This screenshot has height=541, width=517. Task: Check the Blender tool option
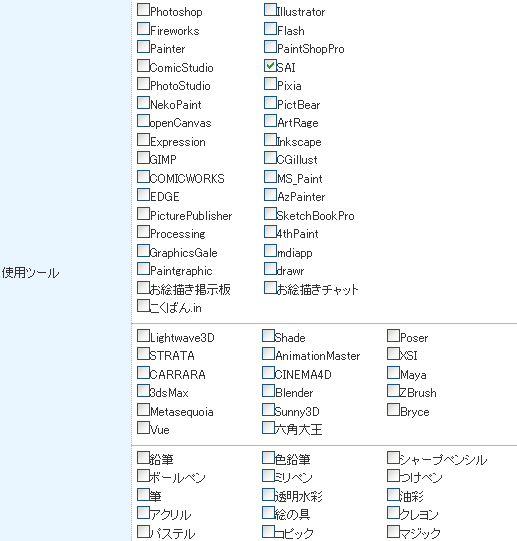(x=268, y=391)
